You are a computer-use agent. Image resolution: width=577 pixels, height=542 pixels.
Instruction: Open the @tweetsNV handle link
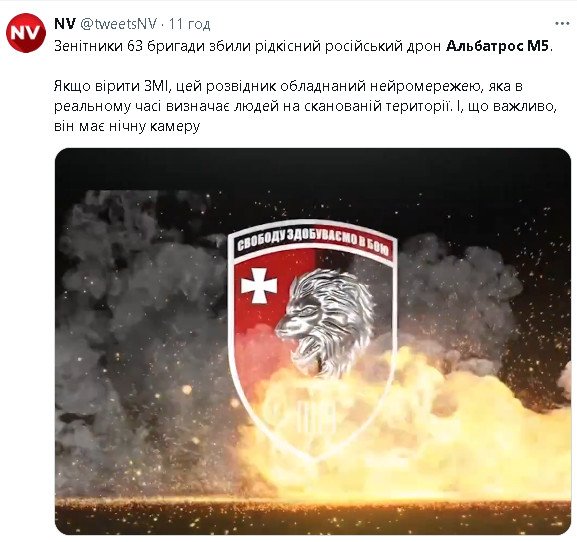(x=118, y=24)
